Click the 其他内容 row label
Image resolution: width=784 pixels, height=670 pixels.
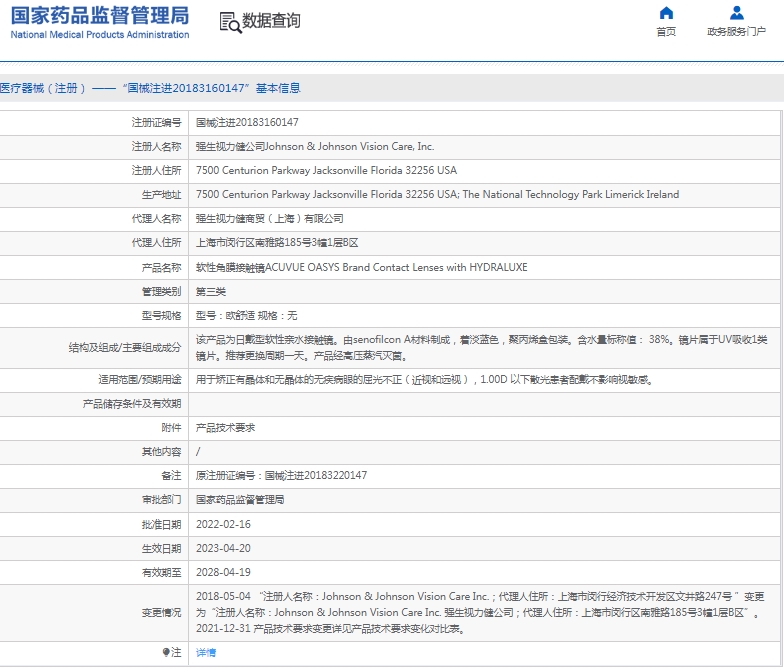pos(162,452)
